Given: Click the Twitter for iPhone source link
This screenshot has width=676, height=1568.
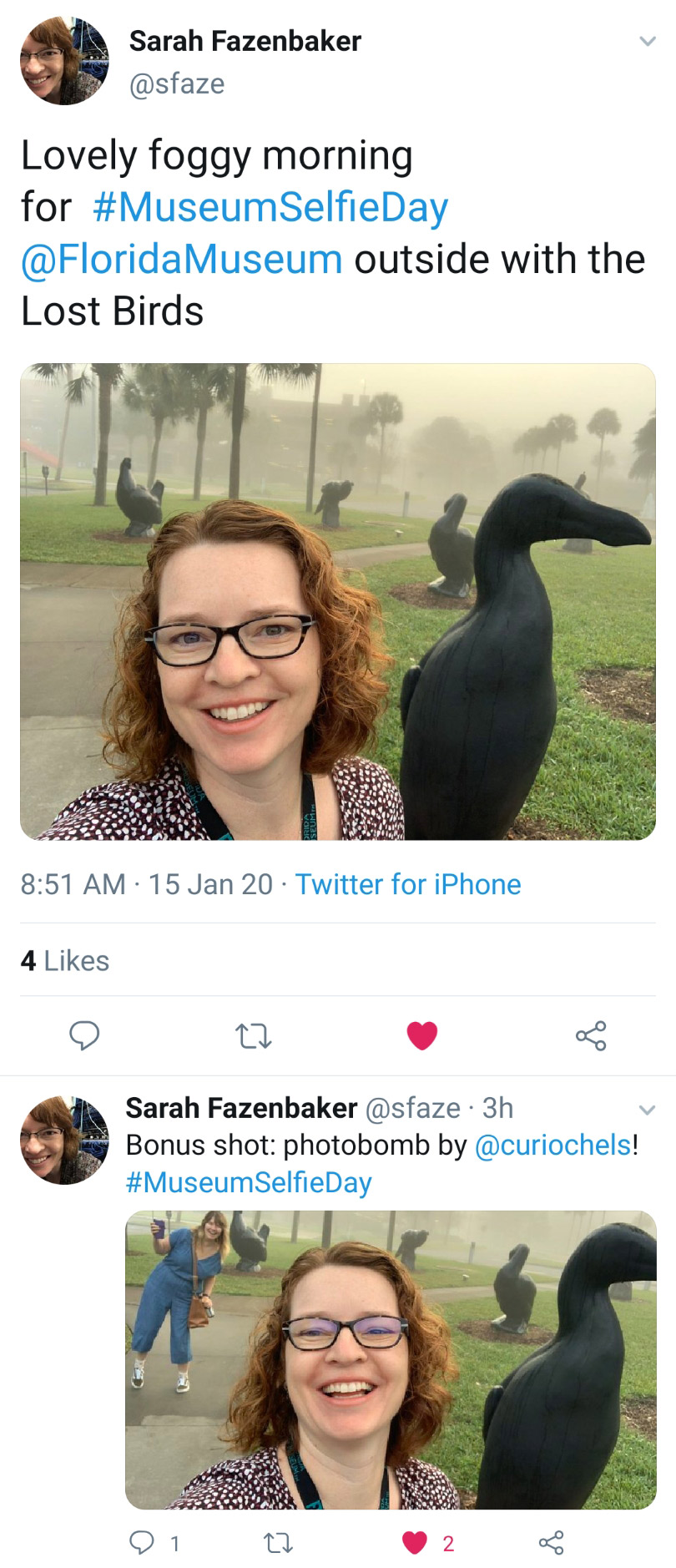Looking at the screenshot, I should pos(408,884).
